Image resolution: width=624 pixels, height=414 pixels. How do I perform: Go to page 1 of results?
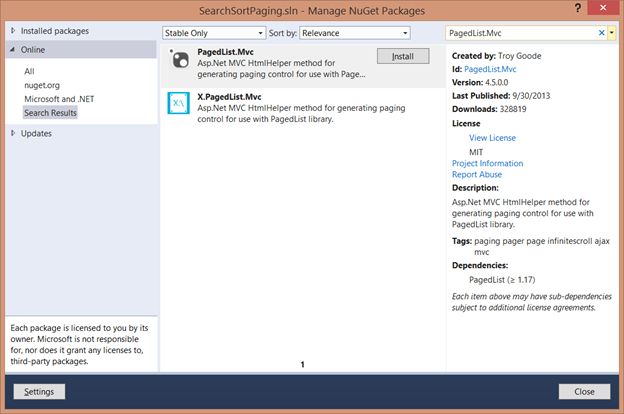(x=302, y=364)
